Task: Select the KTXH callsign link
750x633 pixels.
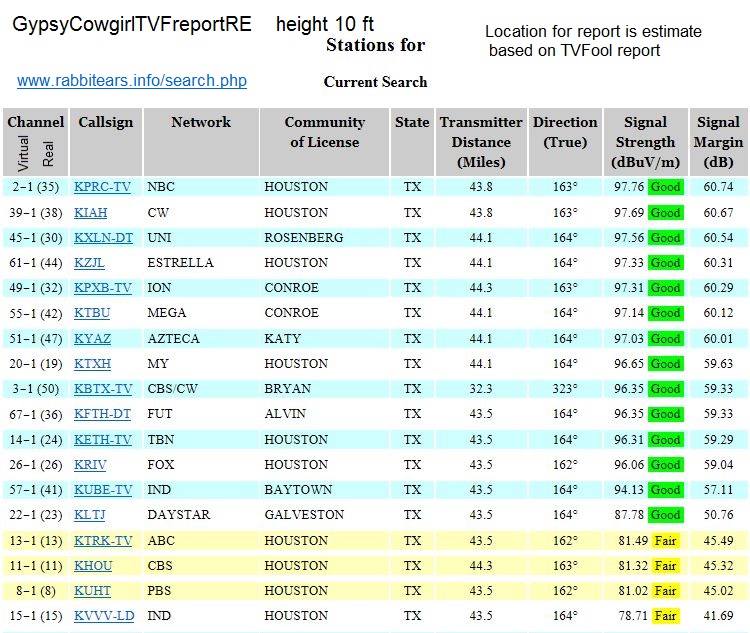Action: (92, 364)
